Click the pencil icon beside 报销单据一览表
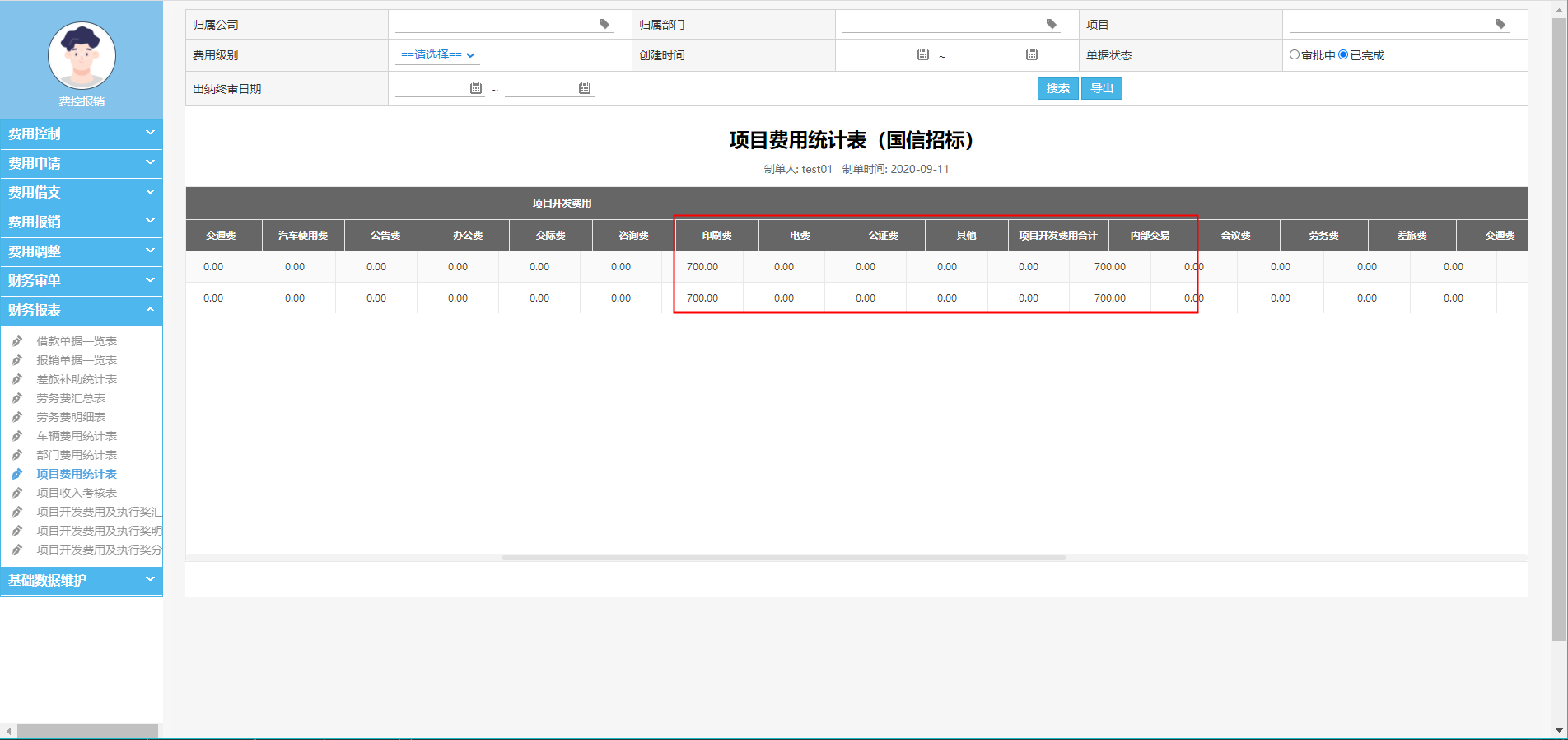 tap(17, 359)
